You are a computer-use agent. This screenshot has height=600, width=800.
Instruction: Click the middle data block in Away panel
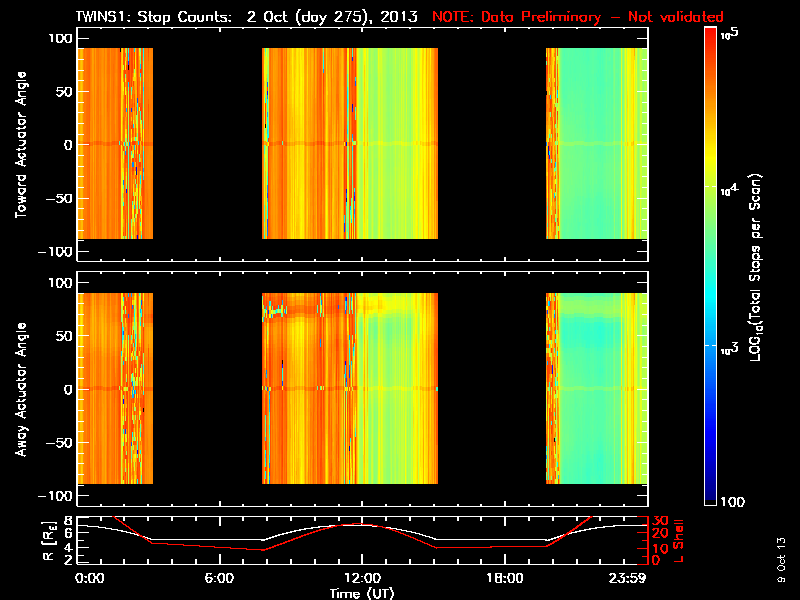tap(350, 388)
